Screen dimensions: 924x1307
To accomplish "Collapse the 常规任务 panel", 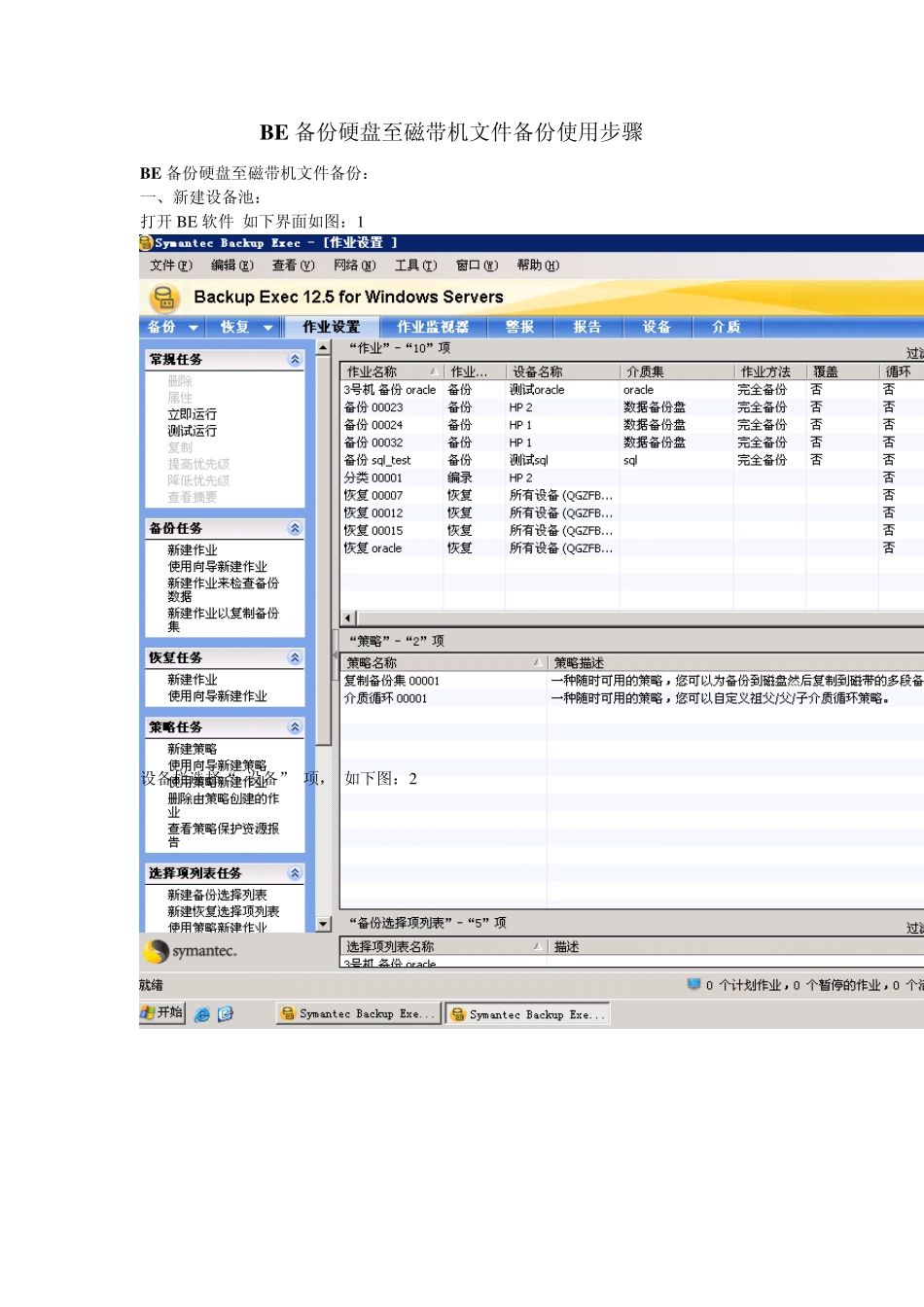I will coord(295,360).
